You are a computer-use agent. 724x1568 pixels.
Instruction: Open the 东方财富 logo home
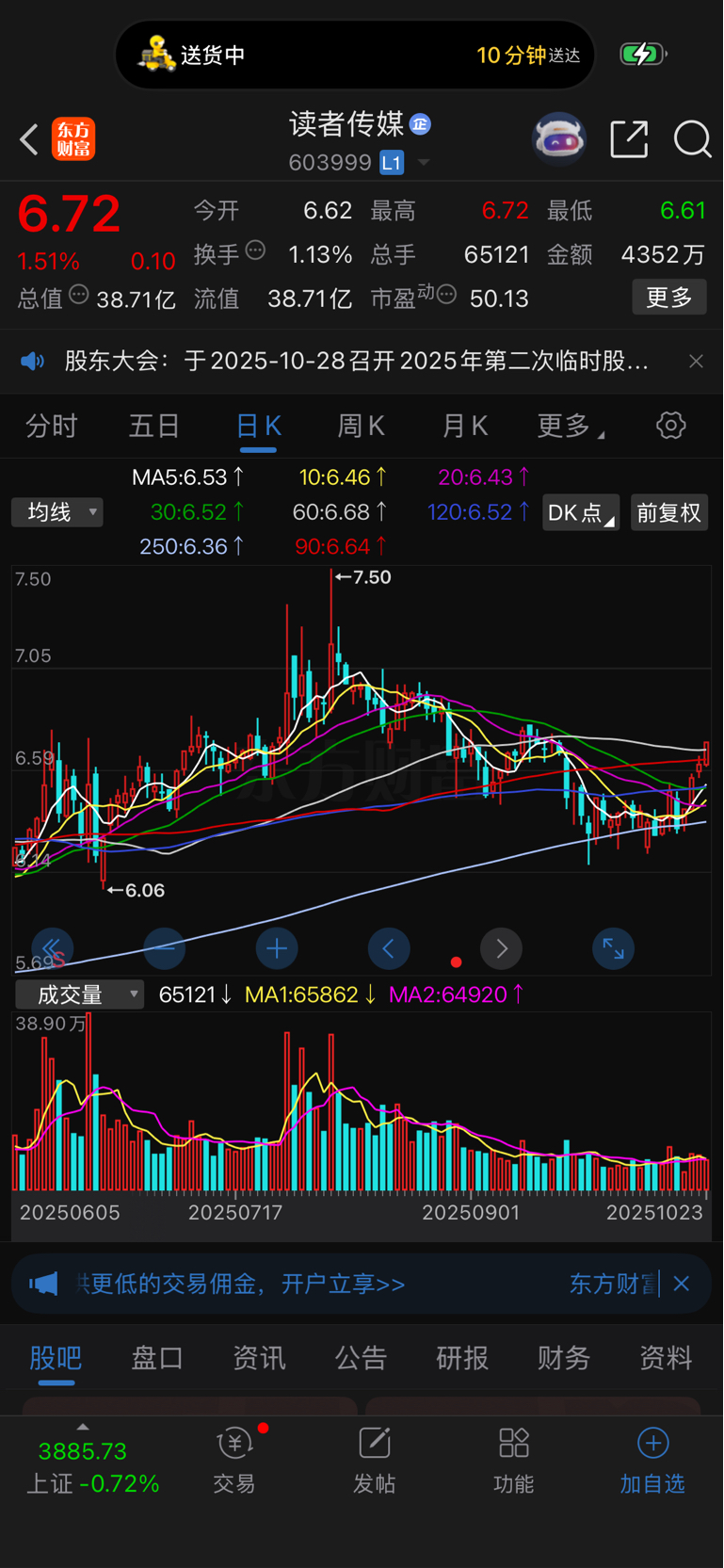73,139
